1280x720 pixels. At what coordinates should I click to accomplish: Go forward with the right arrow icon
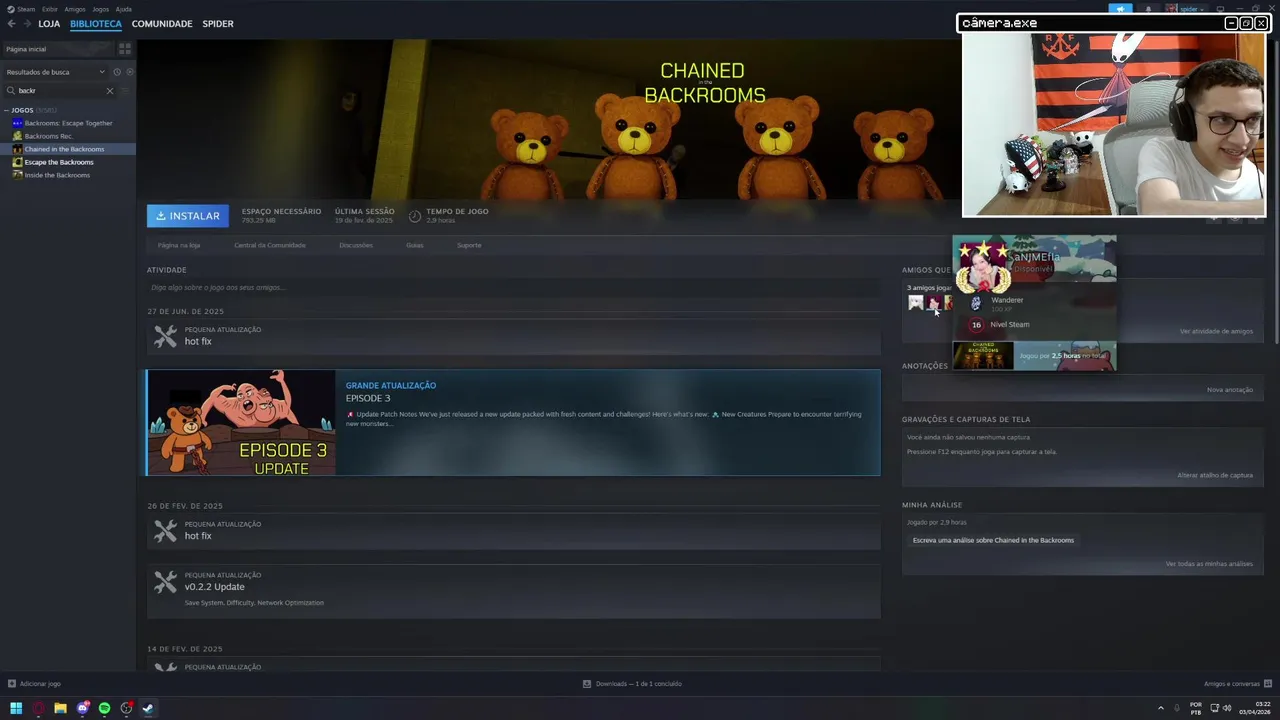coord(27,24)
